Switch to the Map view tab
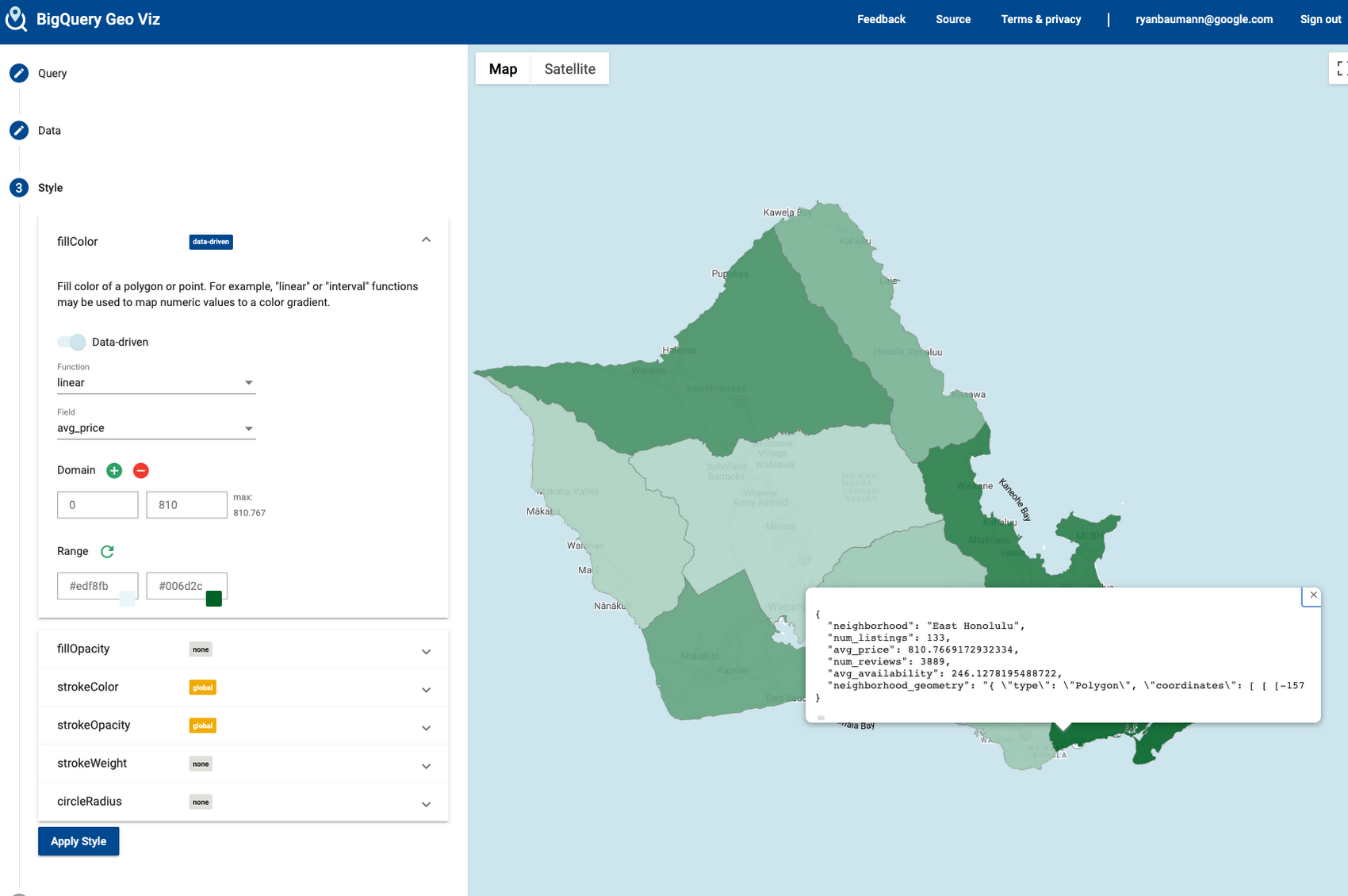 [503, 69]
